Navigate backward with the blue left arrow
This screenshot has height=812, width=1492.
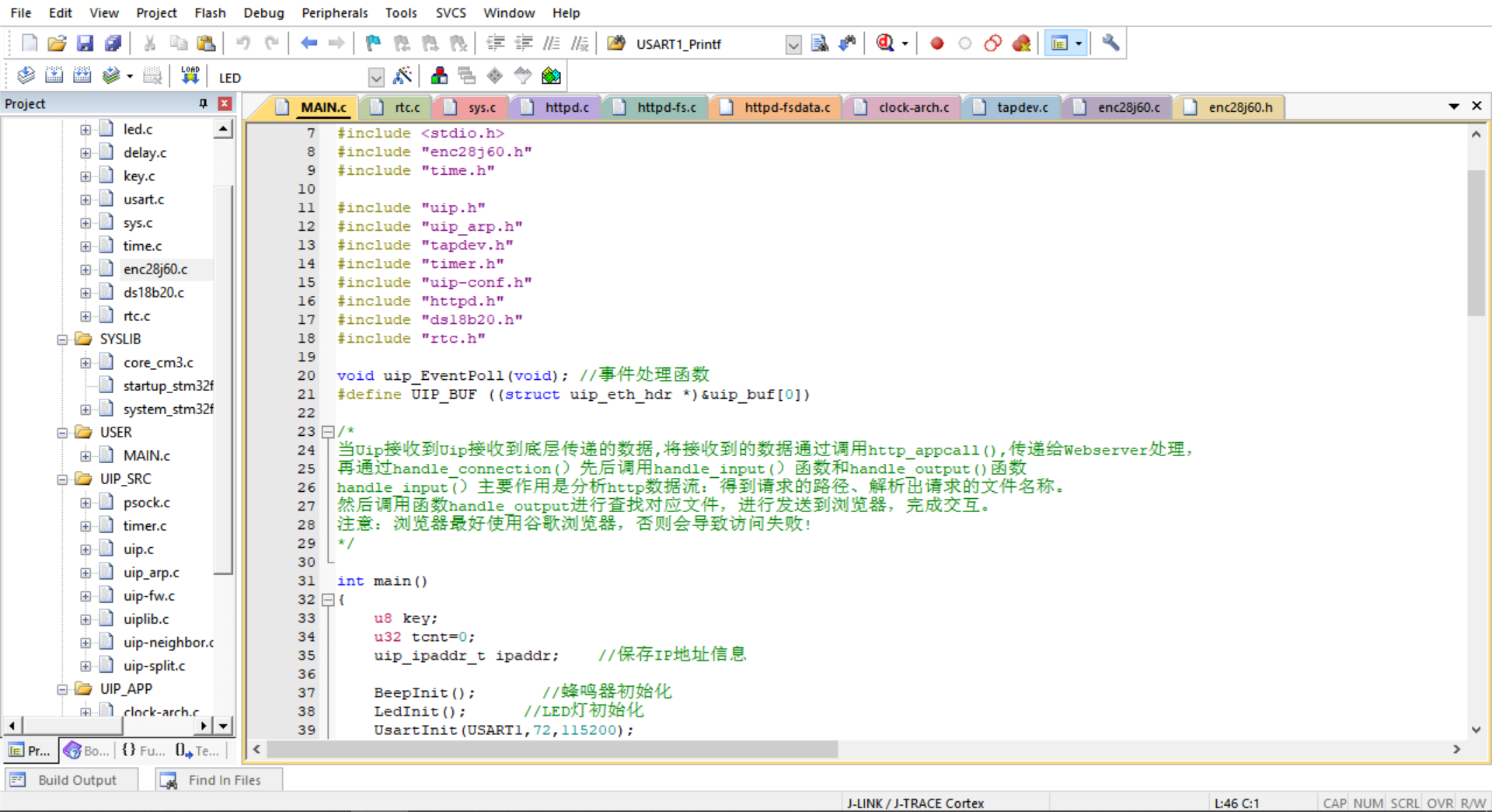click(309, 44)
